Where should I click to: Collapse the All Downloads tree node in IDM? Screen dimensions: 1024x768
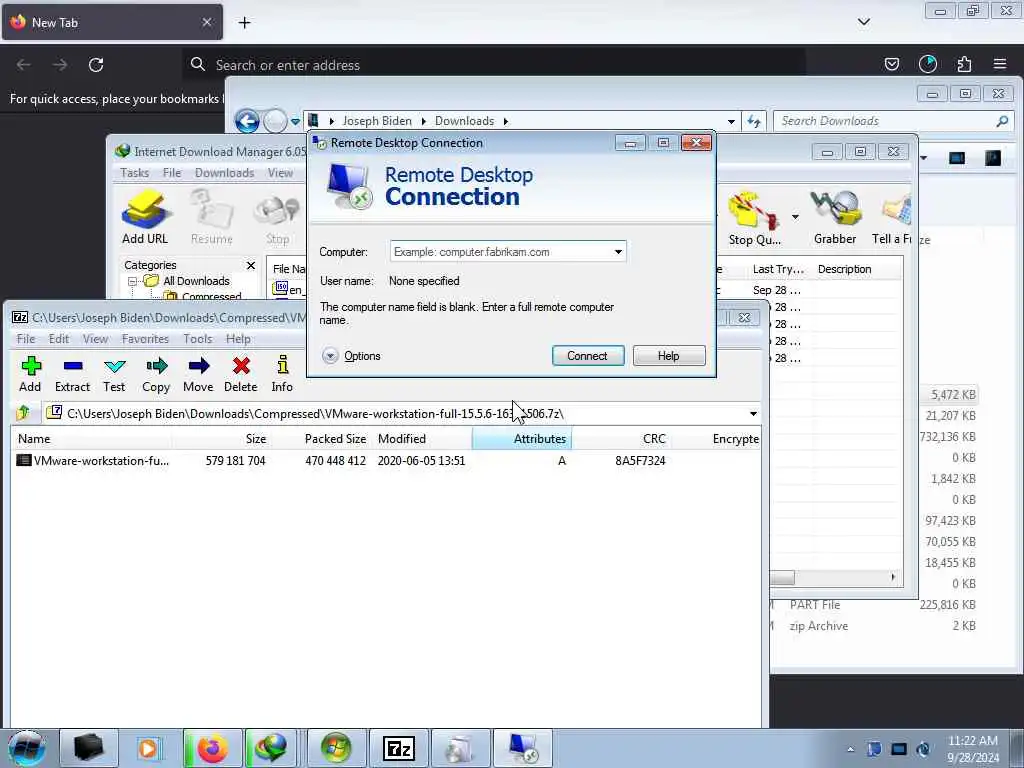point(133,281)
